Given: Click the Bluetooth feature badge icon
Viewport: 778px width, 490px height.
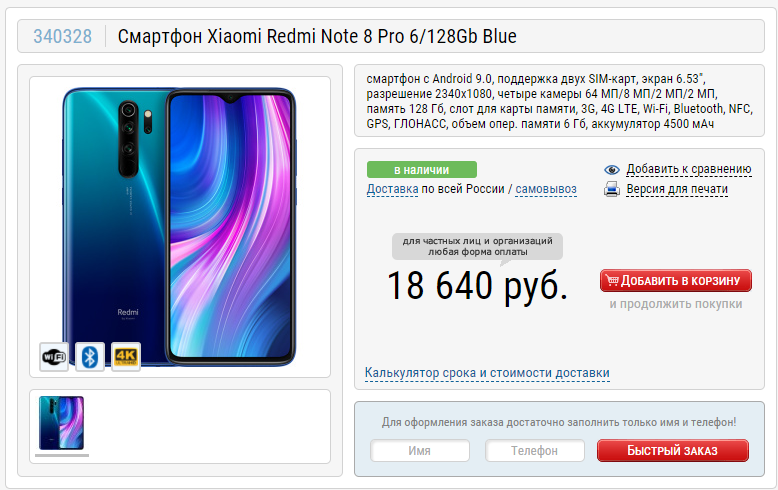Looking at the screenshot, I should [90, 357].
